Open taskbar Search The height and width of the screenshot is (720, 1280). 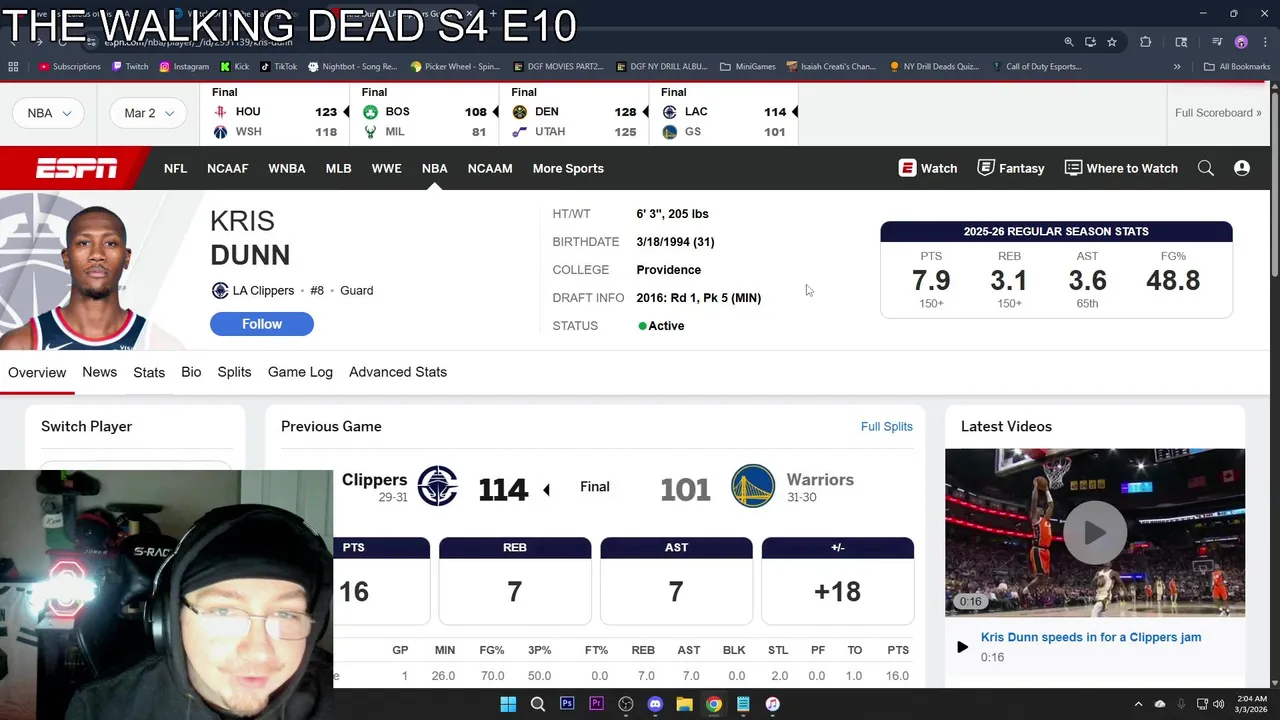click(x=538, y=704)
